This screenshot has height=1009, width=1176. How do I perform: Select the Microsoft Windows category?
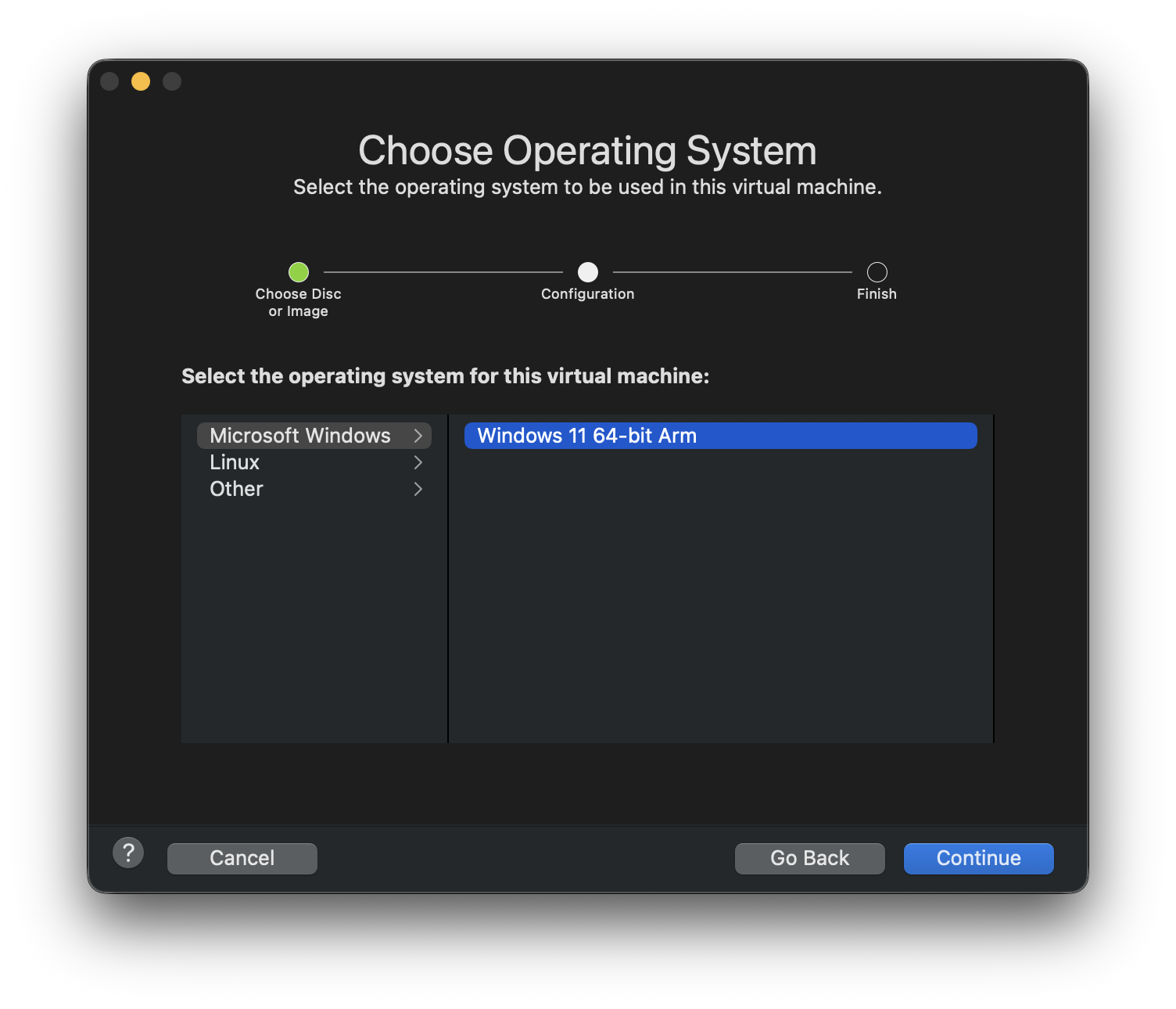tap(300, 436)
